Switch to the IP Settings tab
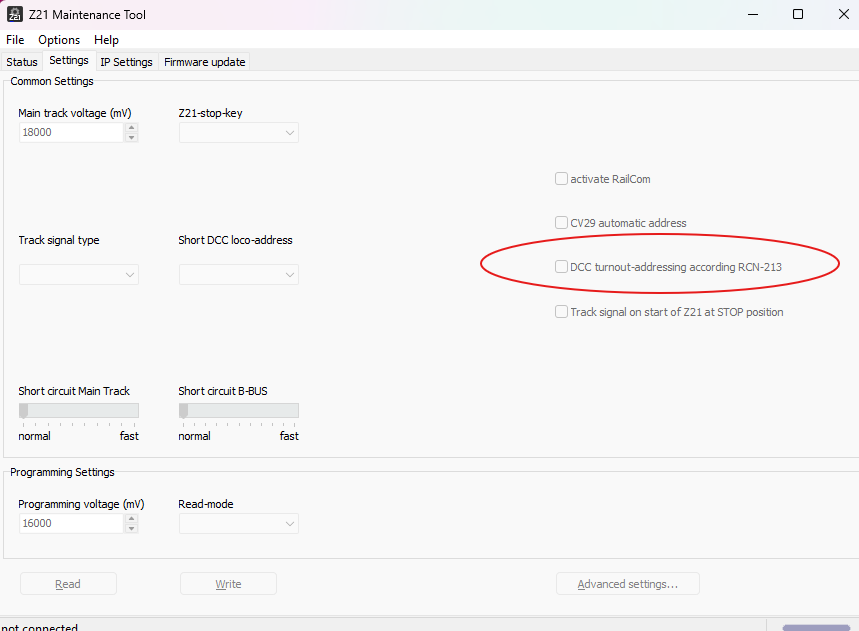Viewport: 859px width, 631px height. pyautogui.click(x=127, y=62)
